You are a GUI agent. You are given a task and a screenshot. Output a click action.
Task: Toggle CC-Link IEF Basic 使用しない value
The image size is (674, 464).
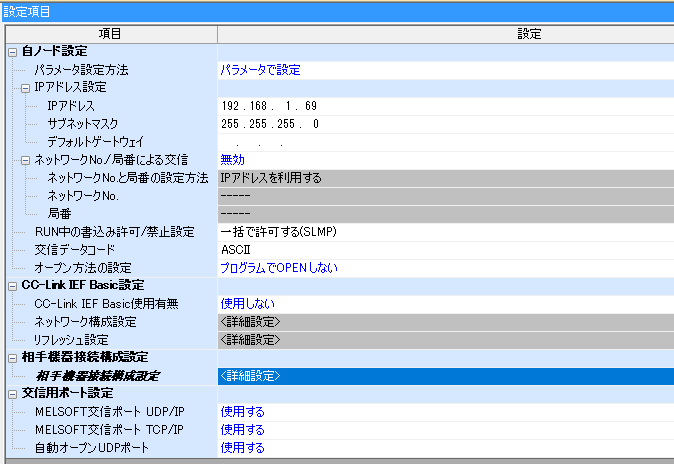(247, 304)
